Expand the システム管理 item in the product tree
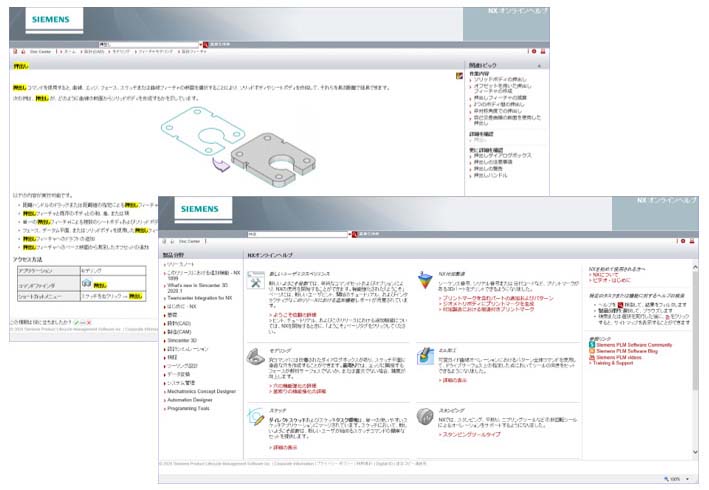This screenshot has width=709, height=490. pyautogui.click(x=165, y=383)
